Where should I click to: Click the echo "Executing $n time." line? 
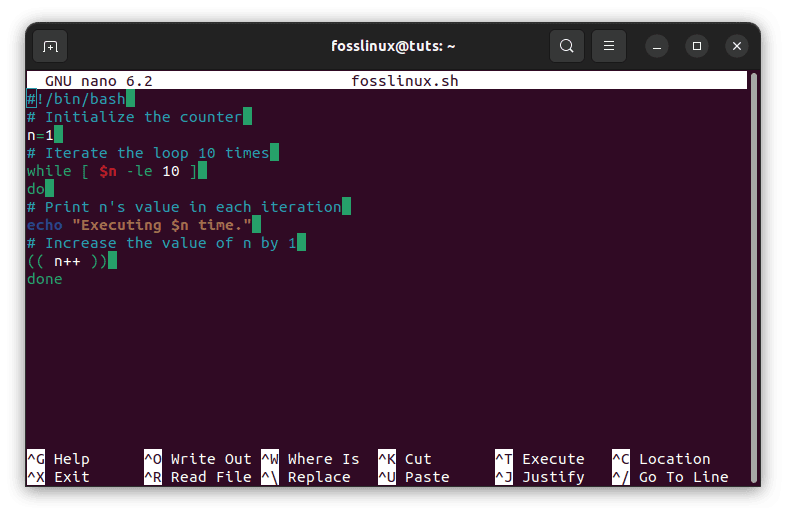(140, 225)
